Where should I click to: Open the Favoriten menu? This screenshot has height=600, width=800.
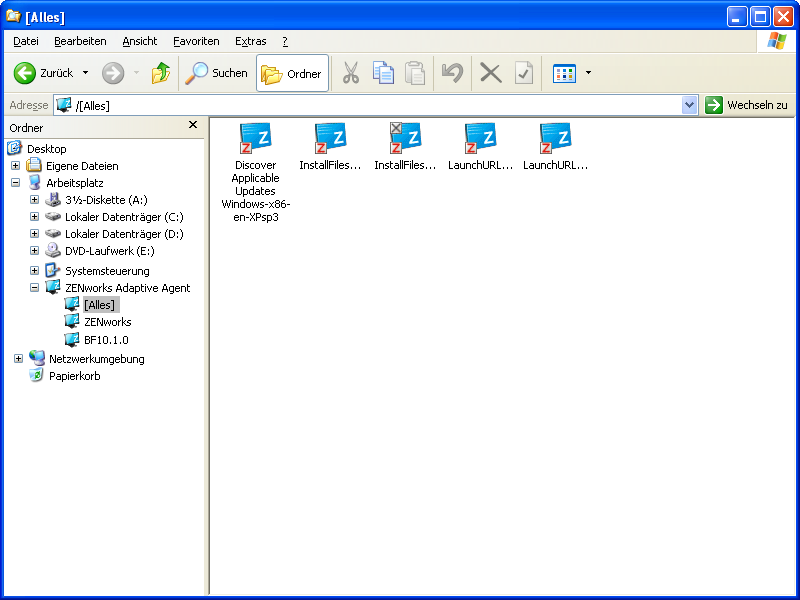click(196, 41)
